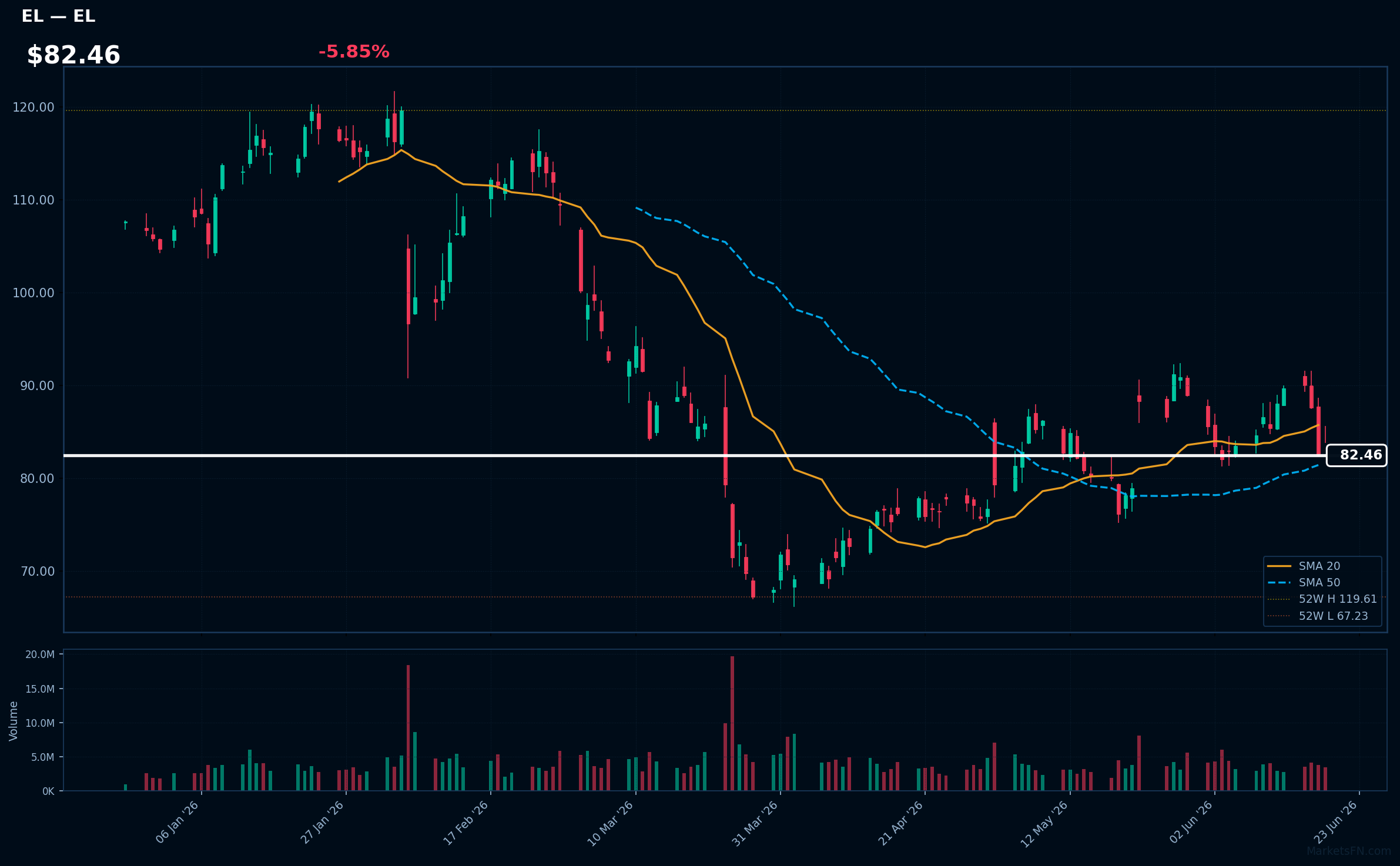Click the orange SMA 20 legend line sample
1400x866 pixels.
1279,566
